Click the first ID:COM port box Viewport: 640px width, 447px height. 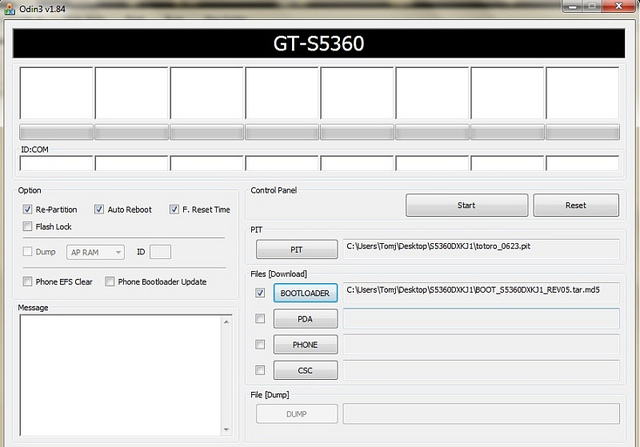56,163
